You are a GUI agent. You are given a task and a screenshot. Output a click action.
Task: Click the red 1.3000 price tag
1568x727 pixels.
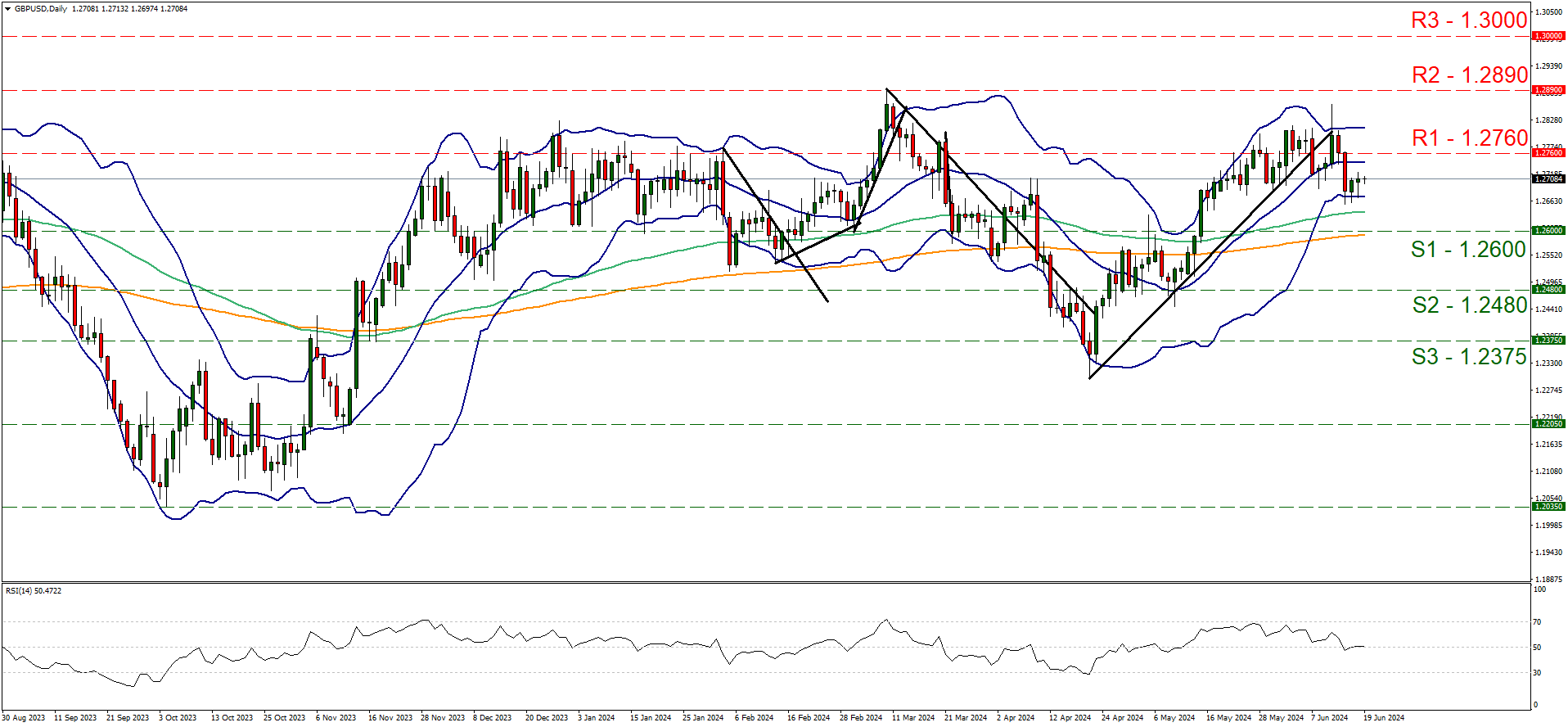(1548, 36)
